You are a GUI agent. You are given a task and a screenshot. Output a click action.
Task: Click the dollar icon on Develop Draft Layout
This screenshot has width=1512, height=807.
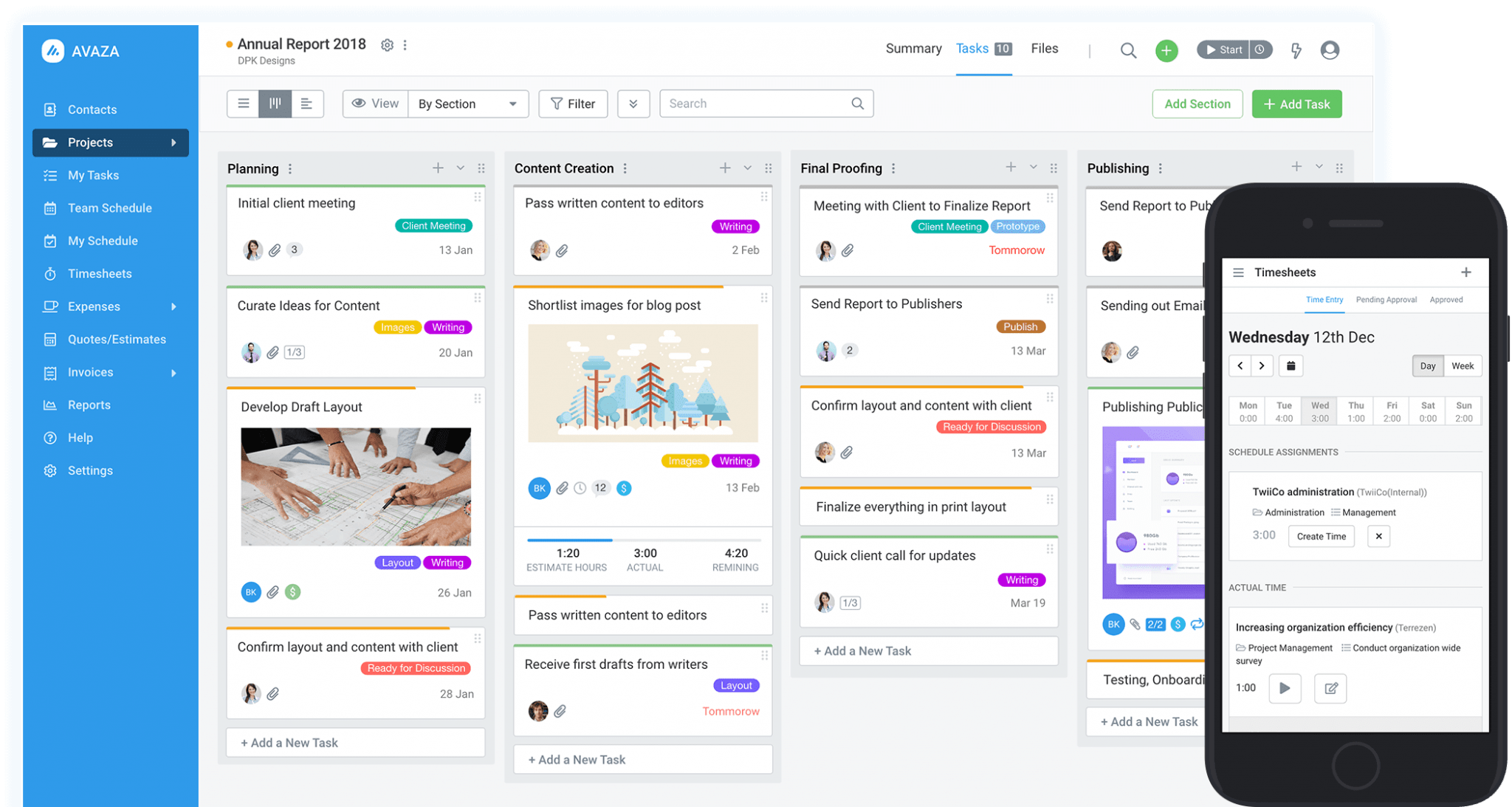(292, 591)
